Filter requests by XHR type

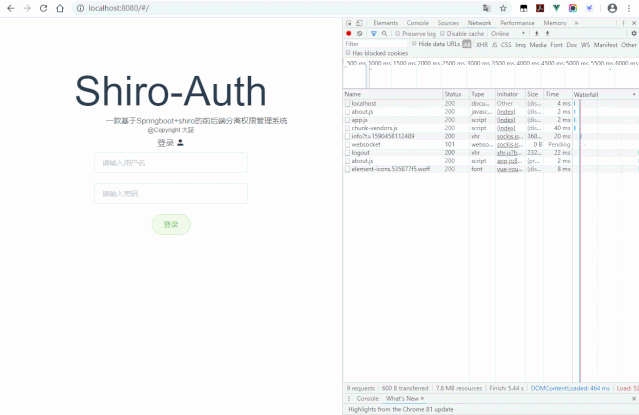[x=482, y=44]
